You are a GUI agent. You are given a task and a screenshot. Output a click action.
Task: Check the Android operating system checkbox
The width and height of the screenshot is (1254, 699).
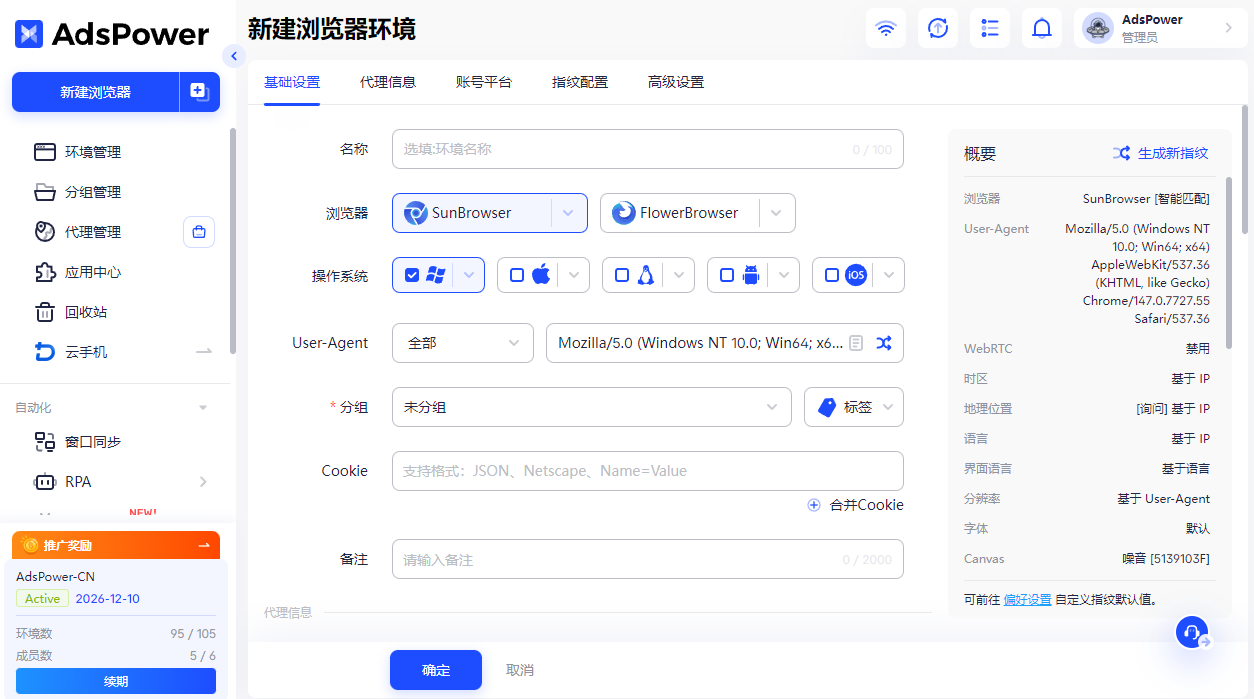coord(727,275)
